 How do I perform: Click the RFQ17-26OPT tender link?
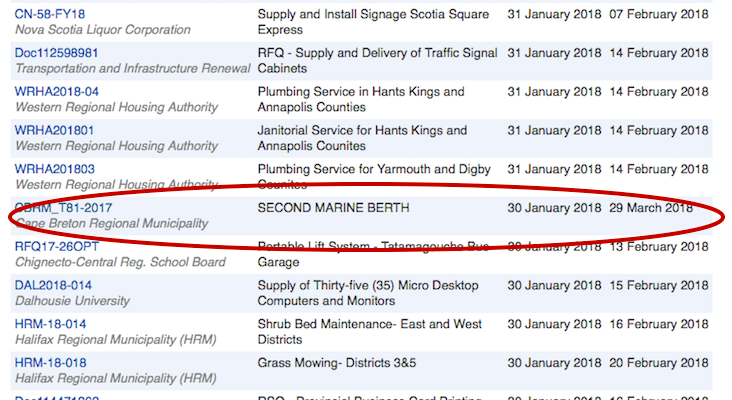point(56,247)
